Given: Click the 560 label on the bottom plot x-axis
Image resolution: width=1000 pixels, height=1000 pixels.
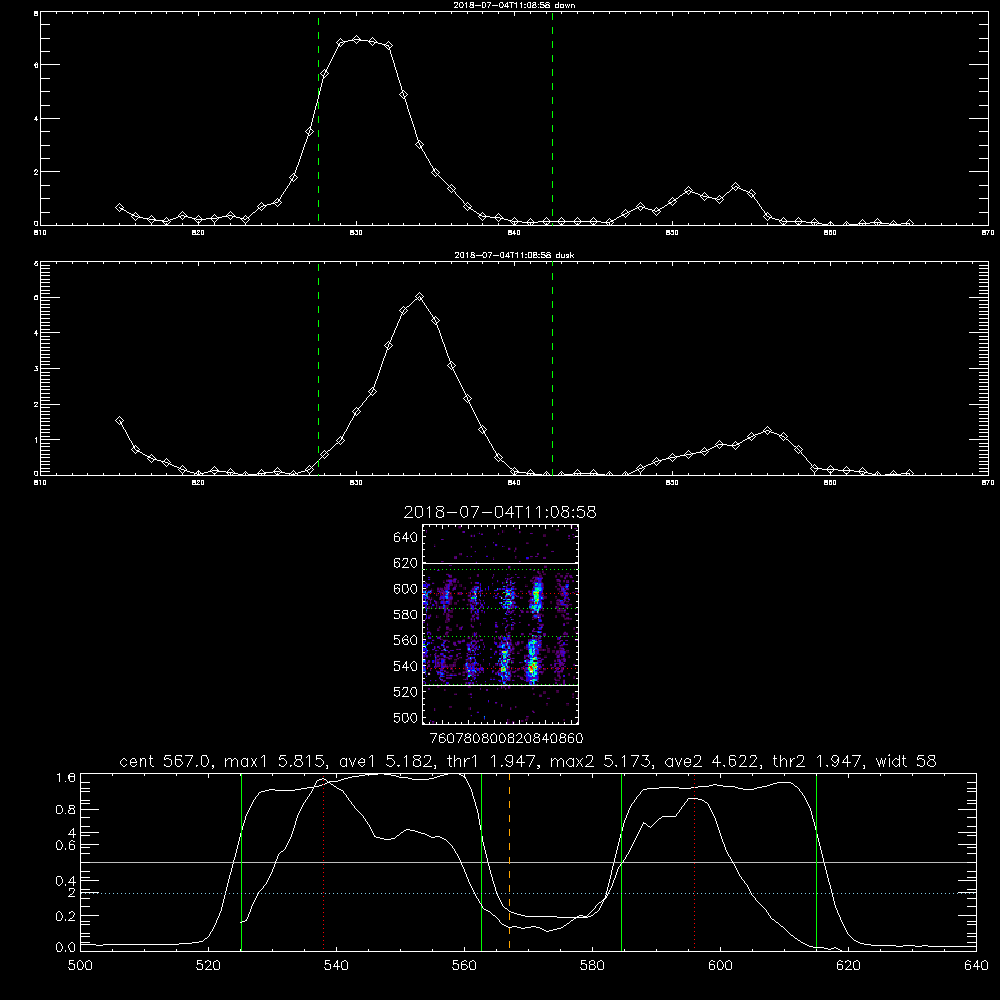Looking at the screenshot, I should [x=464, y=966].
